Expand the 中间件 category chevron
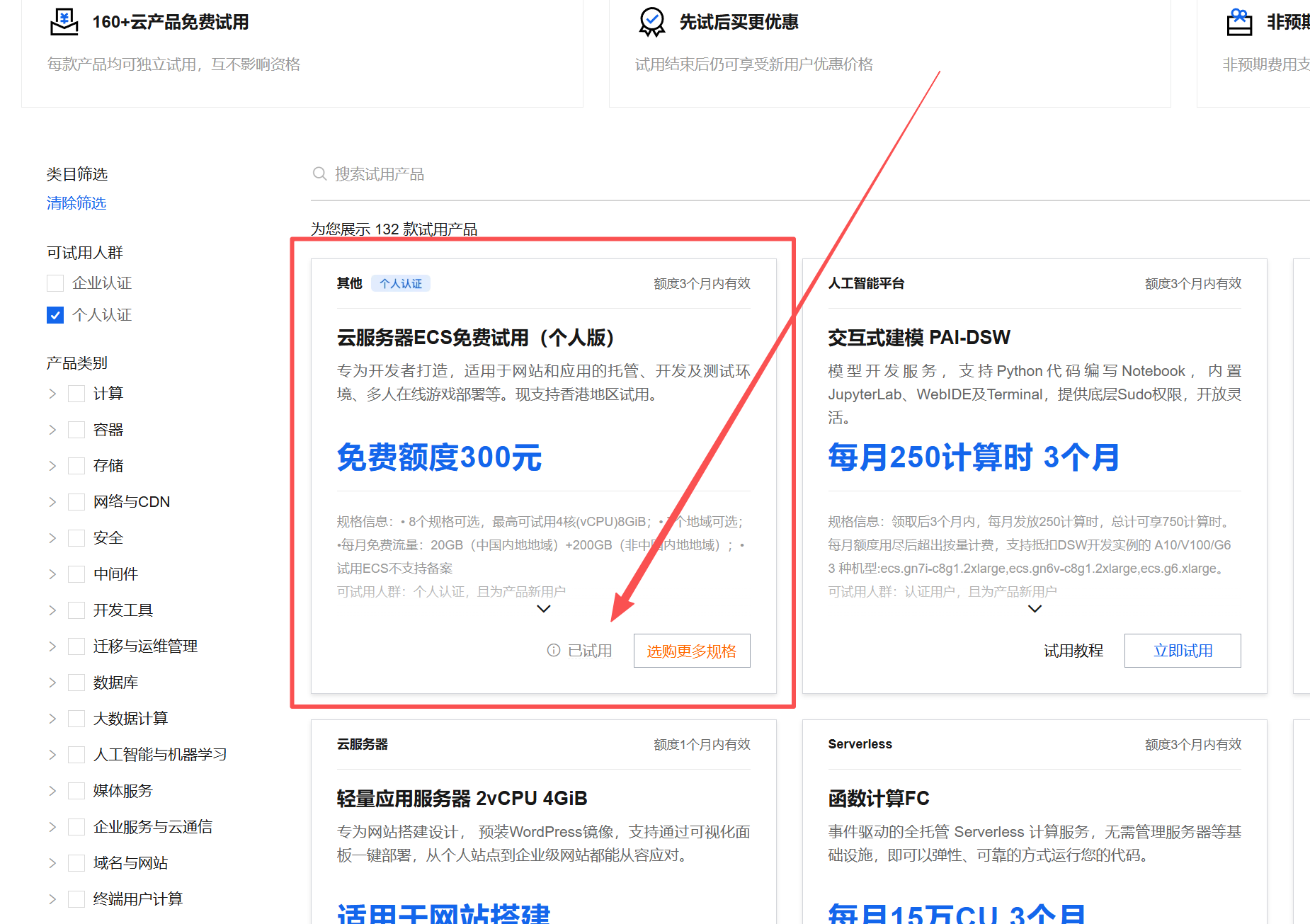The height and width of the screenshot is (924, 1310). tap(52, 574)
